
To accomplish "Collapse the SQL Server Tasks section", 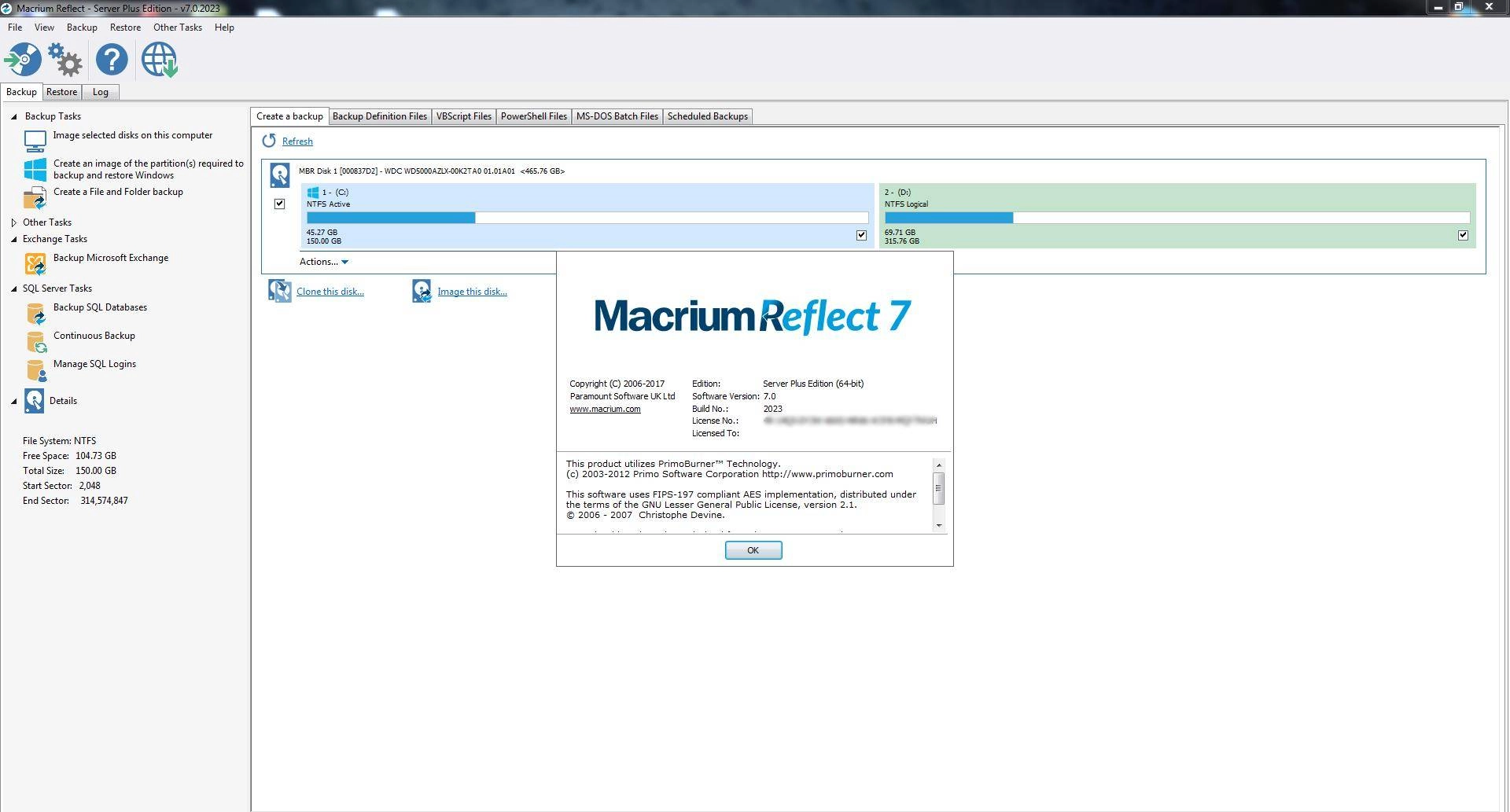I will click(14, 288).
